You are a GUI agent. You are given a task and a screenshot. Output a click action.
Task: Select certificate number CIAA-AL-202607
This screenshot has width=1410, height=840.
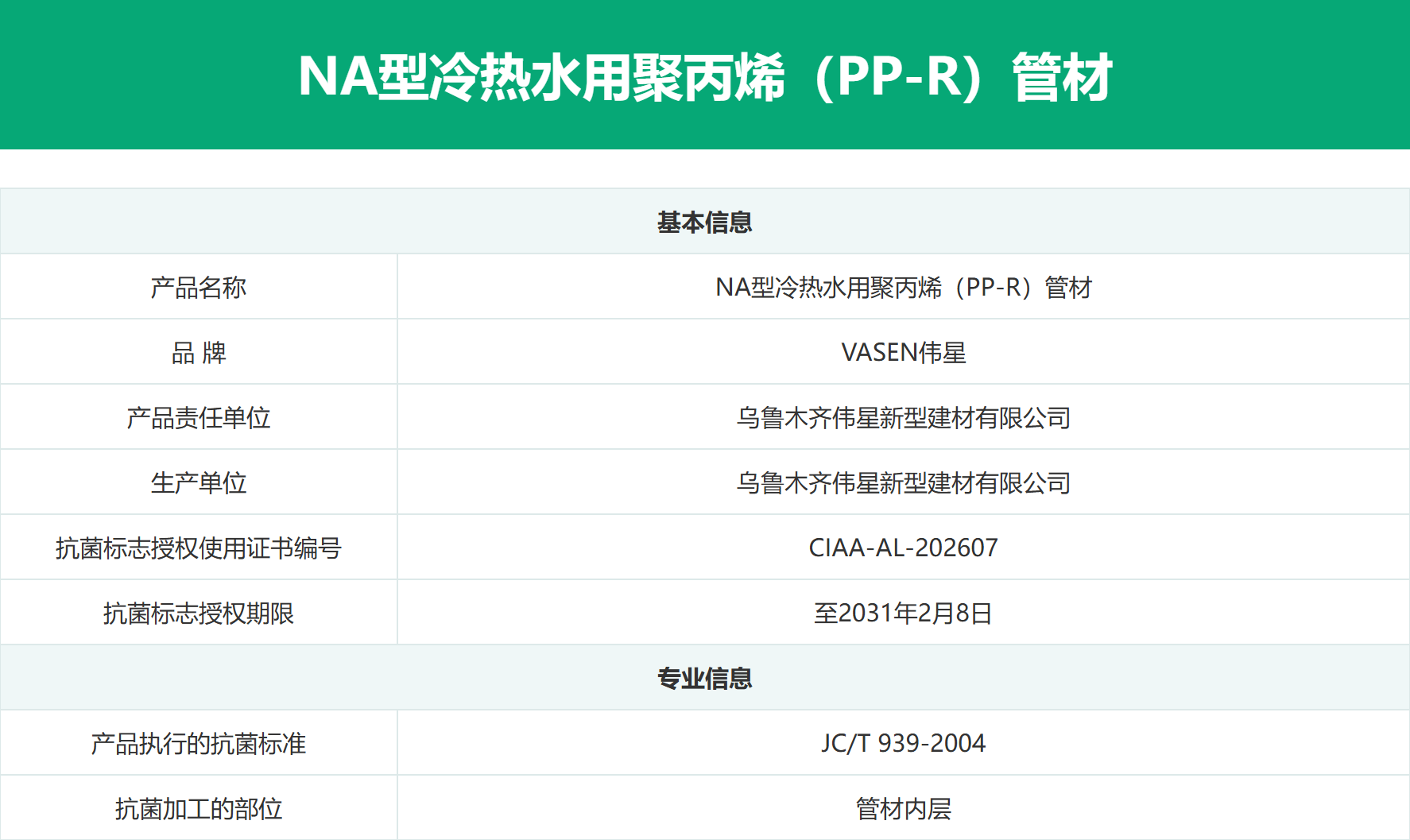pyautogui.click(x=904, y=548)
